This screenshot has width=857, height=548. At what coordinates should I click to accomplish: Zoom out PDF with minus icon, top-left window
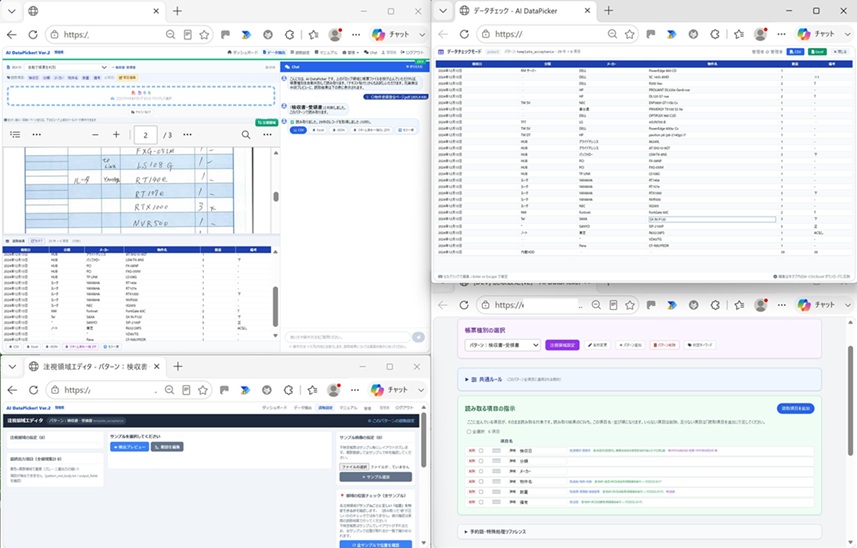coord(95,134)
